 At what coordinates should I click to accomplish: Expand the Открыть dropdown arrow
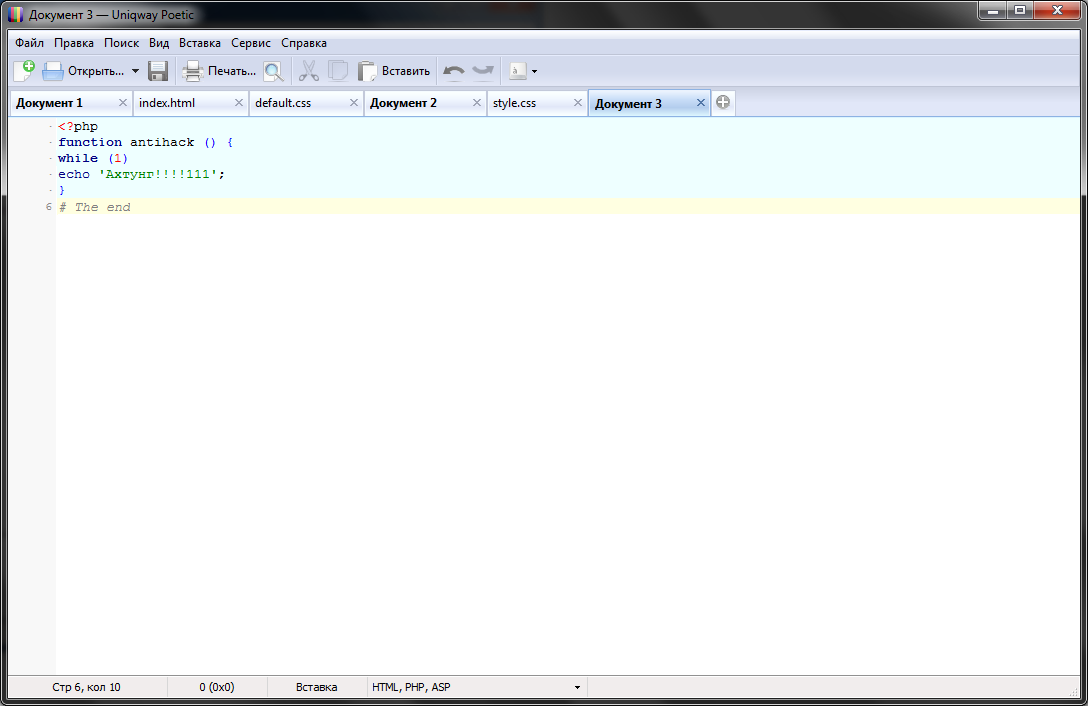click(x=135, y=71)
